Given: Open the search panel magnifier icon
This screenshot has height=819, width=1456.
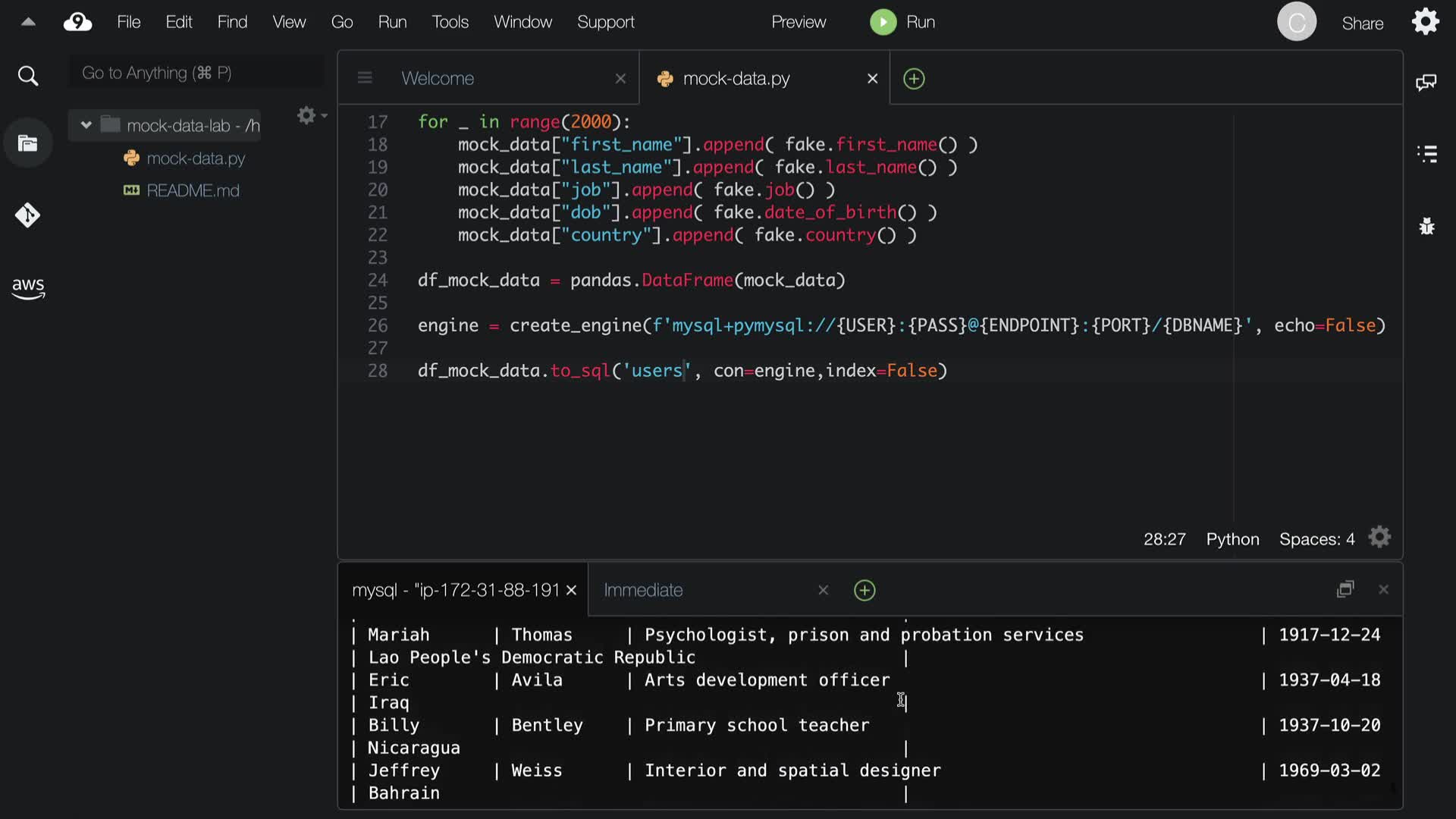Looking at the screenshot, I should [x=28, y=76].
